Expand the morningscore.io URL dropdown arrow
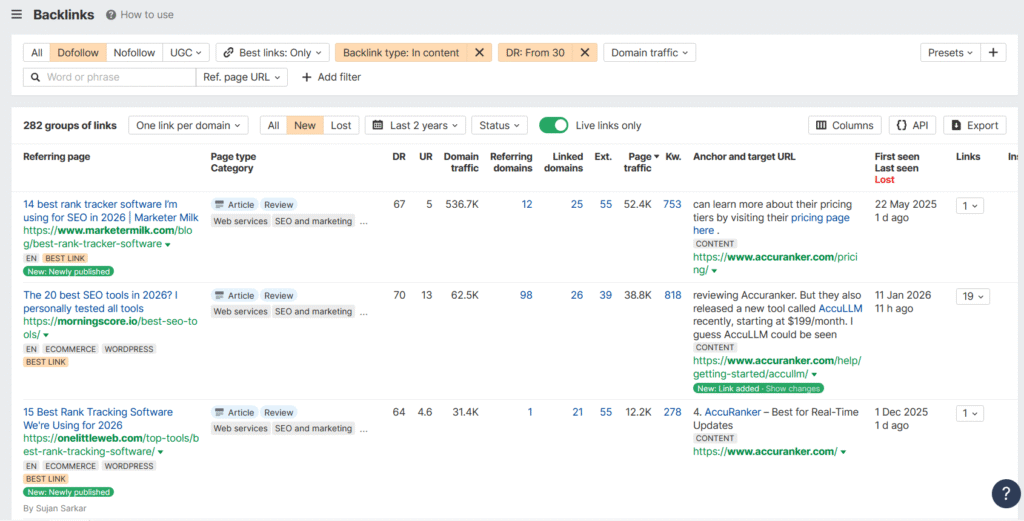The width and height of the screenshot is (1024, 521). pyautogui.click(x=46, y=336)
